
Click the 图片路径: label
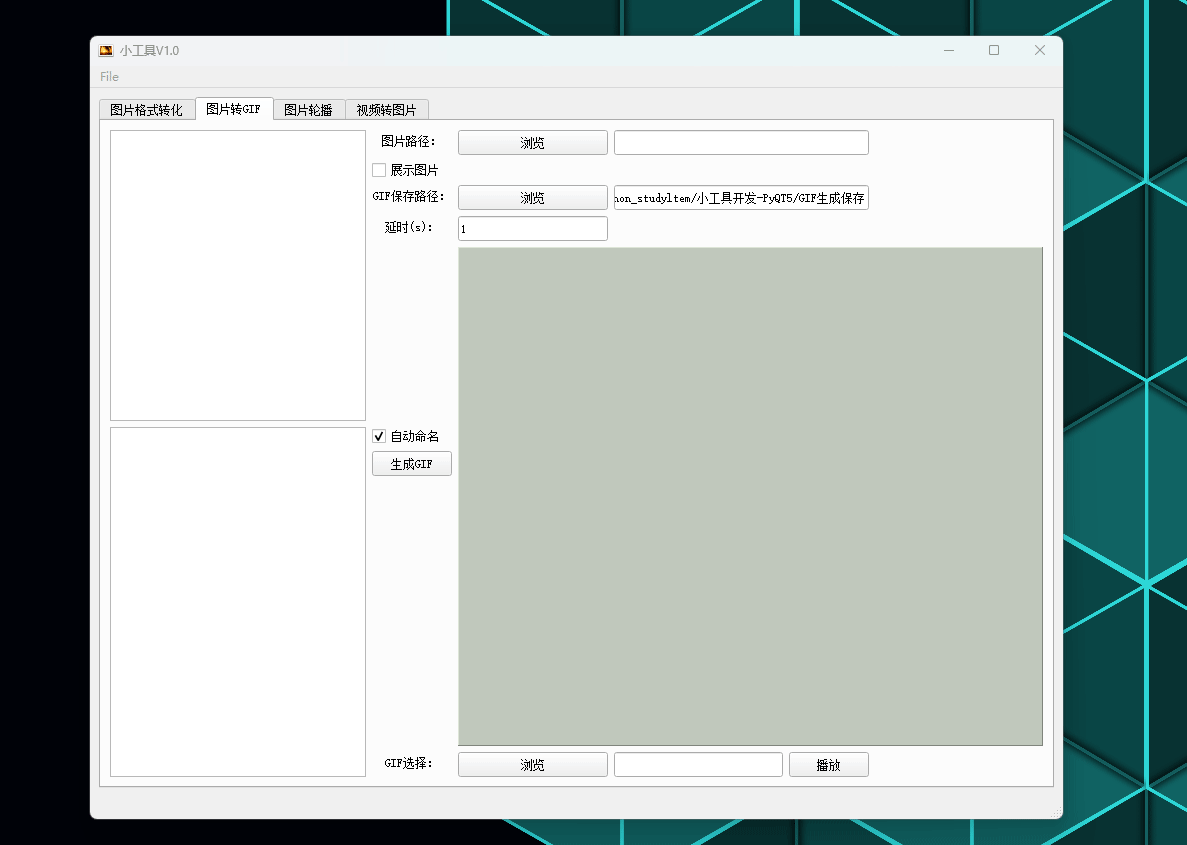(408, 142)
